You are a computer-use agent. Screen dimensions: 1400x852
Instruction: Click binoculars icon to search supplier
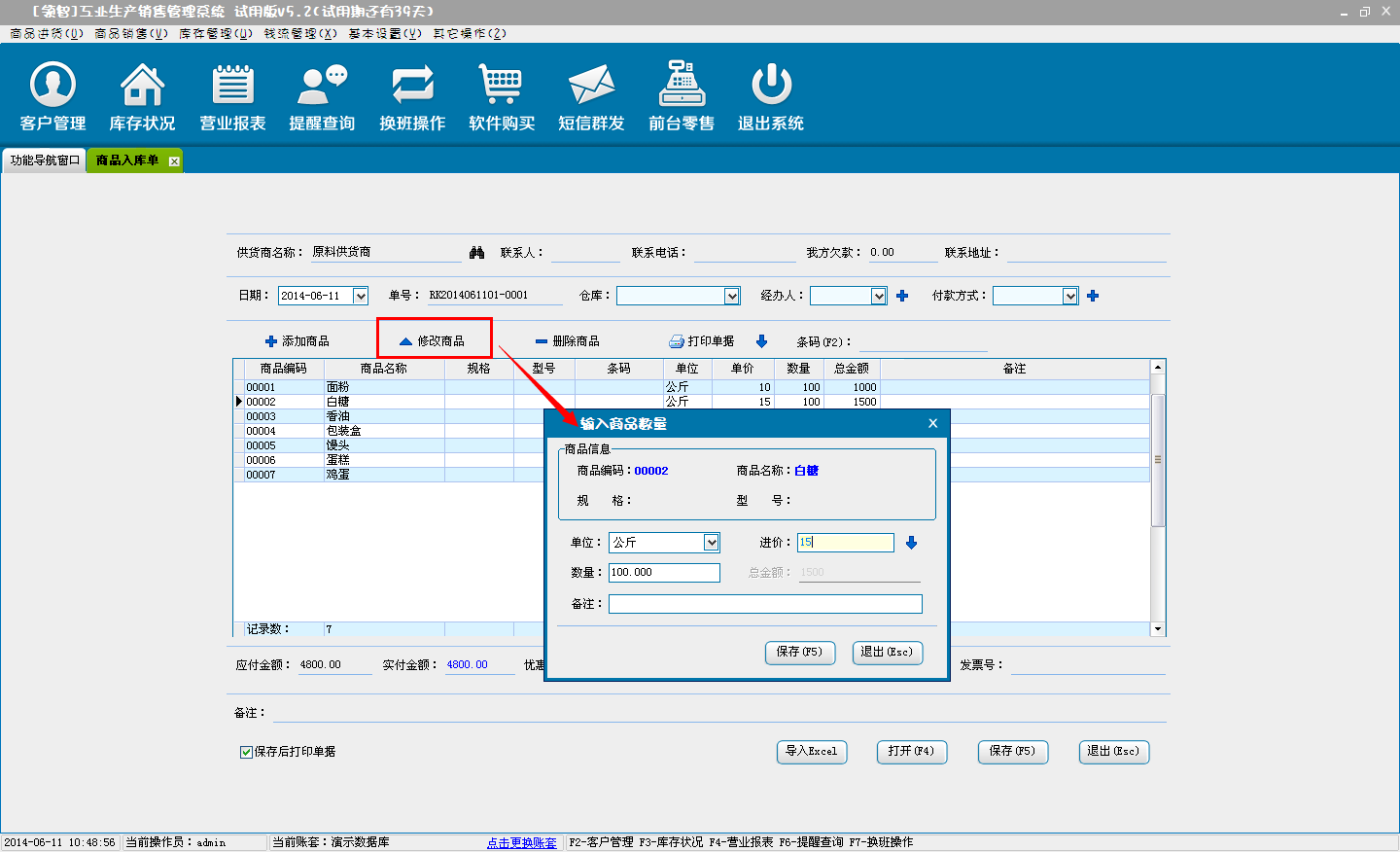pos(476,253)
